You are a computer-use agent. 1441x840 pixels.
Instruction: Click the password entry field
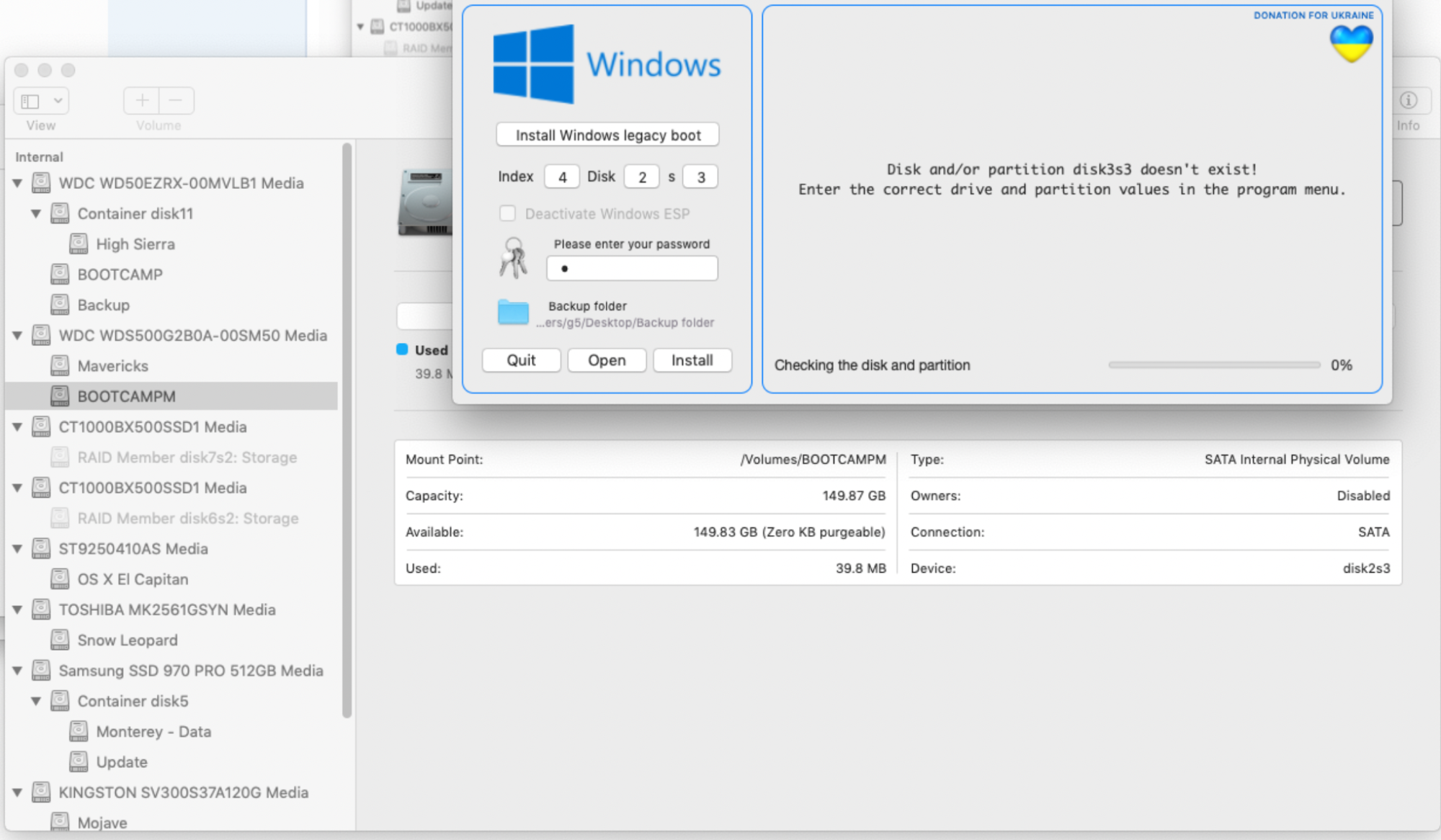(632, 269)
